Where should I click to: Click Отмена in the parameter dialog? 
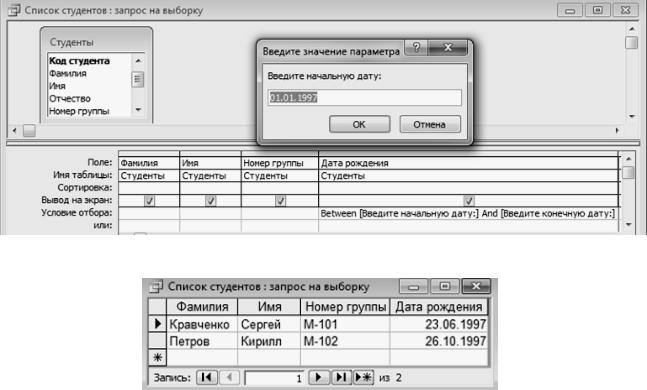click(430, 124)
